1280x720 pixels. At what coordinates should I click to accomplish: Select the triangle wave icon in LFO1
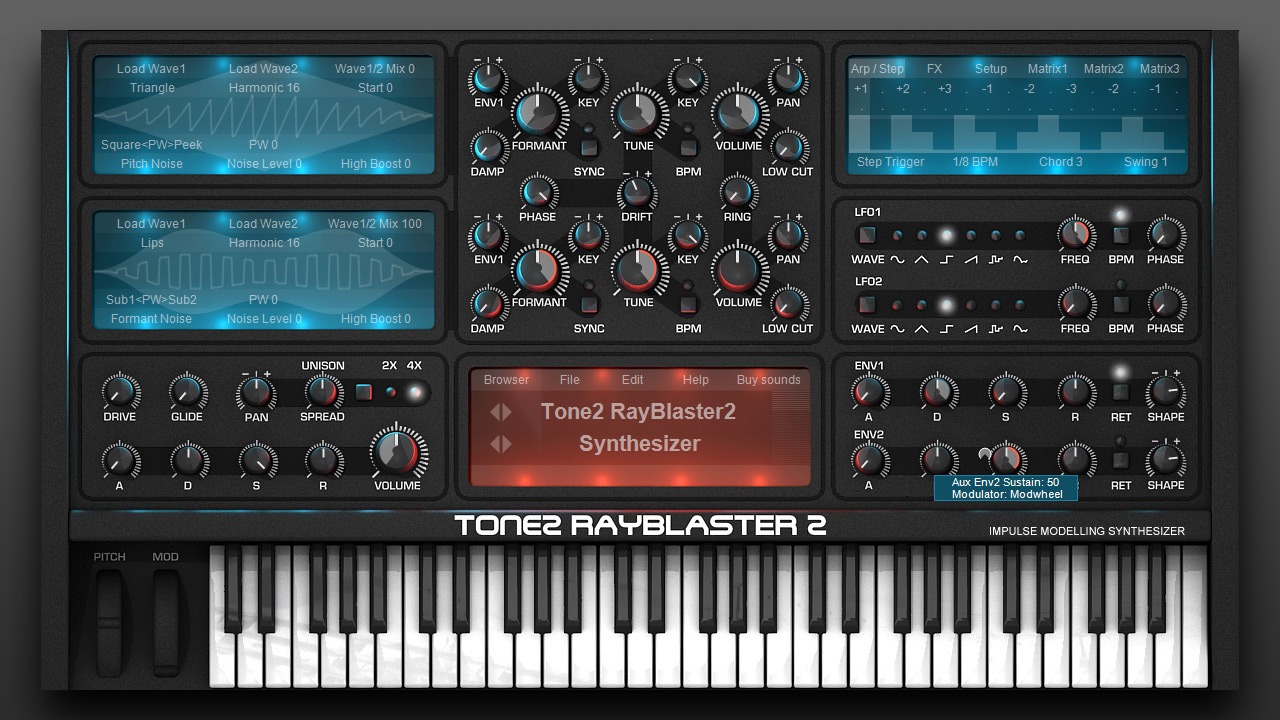click(922, 260)
